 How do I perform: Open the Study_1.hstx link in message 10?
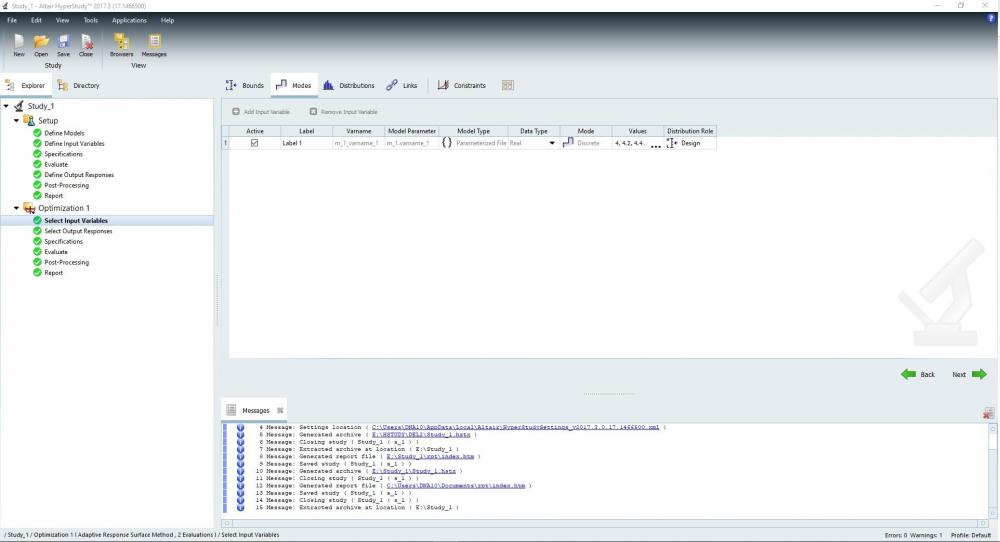pos(414,471)
